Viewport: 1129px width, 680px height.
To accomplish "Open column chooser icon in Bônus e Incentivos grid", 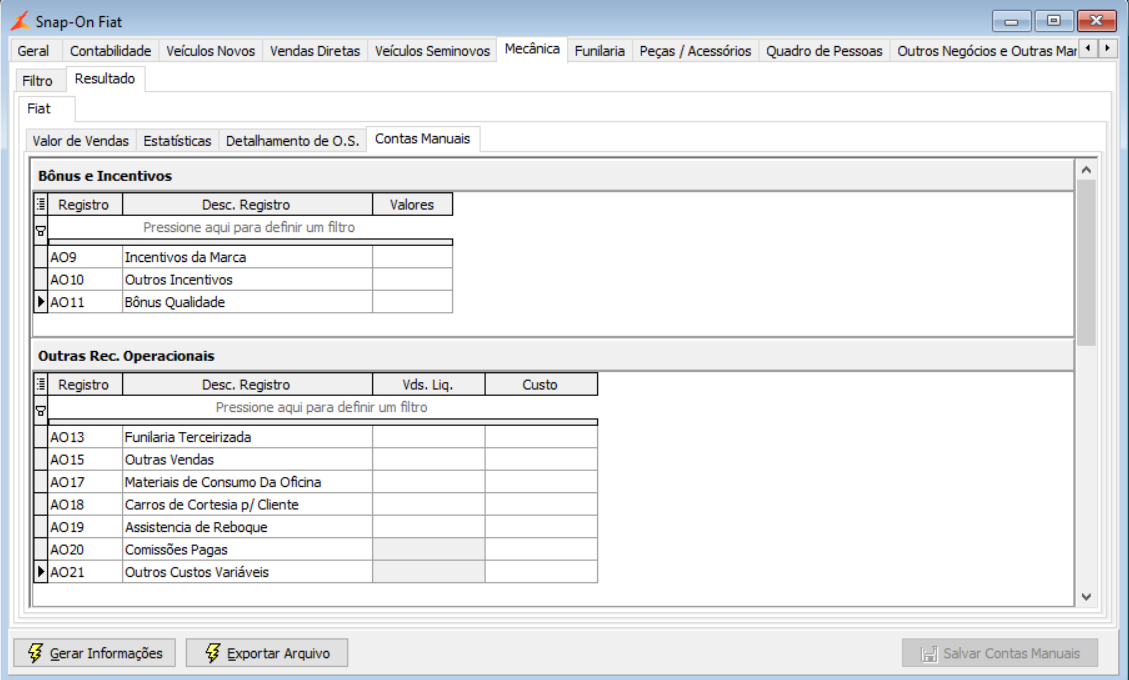I will coord(41,204).
